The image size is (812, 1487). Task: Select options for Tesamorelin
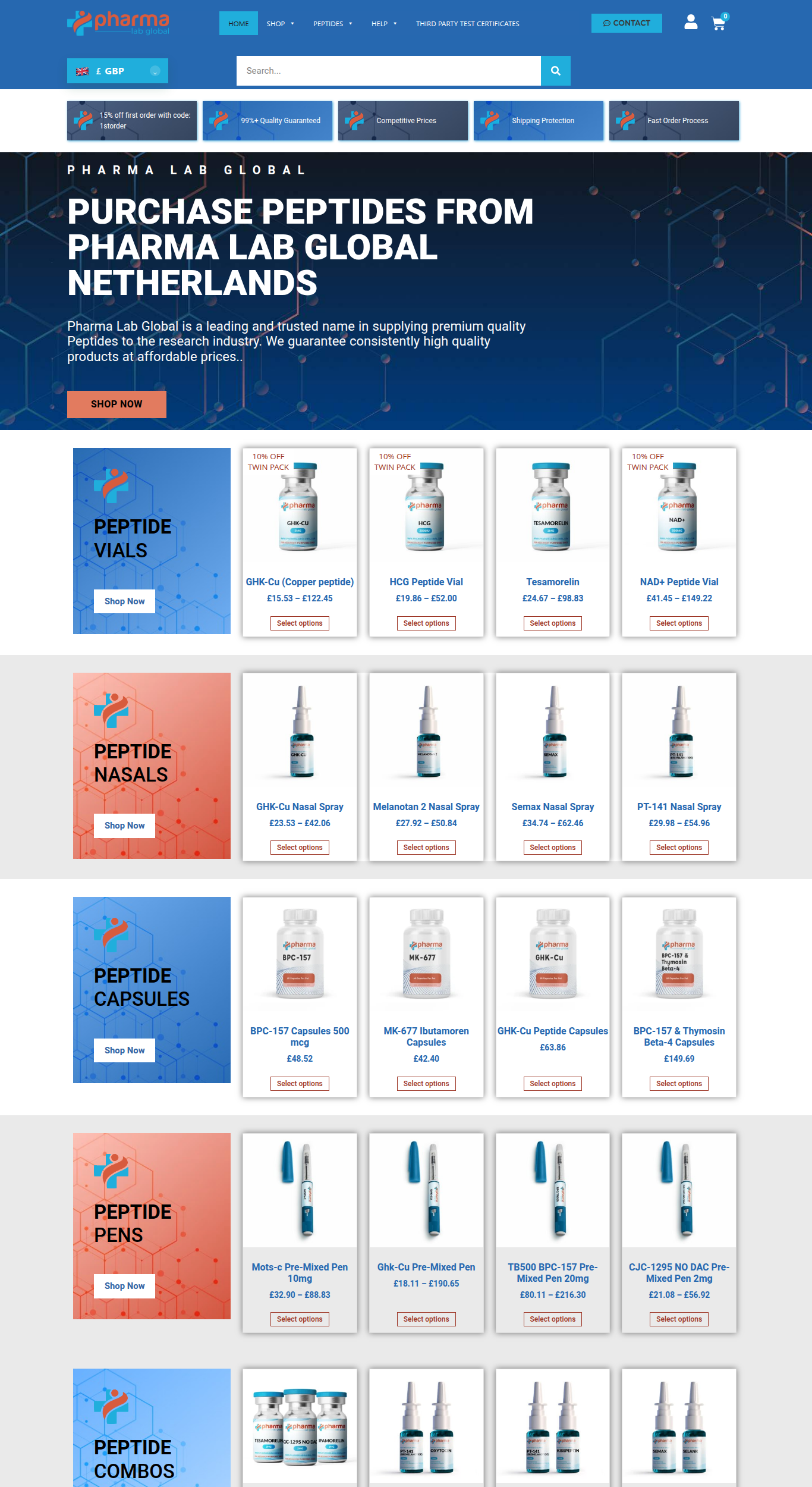tap(553, 623)
